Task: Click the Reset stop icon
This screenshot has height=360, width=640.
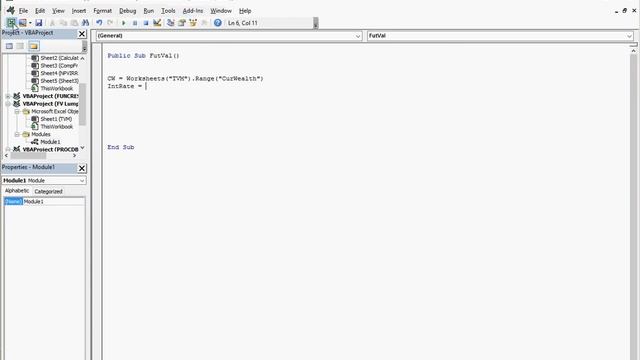Action: coord(146,23)
